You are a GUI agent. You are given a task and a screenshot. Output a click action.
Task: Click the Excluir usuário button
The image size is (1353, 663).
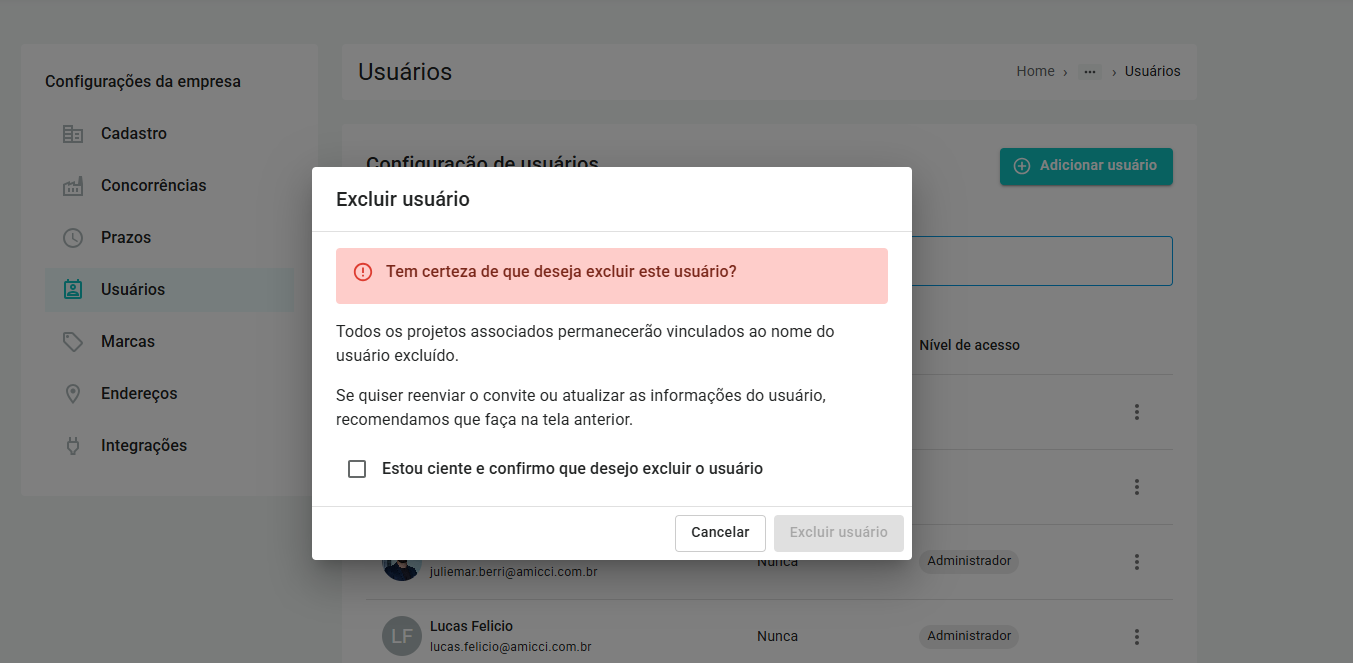(838, 533)
